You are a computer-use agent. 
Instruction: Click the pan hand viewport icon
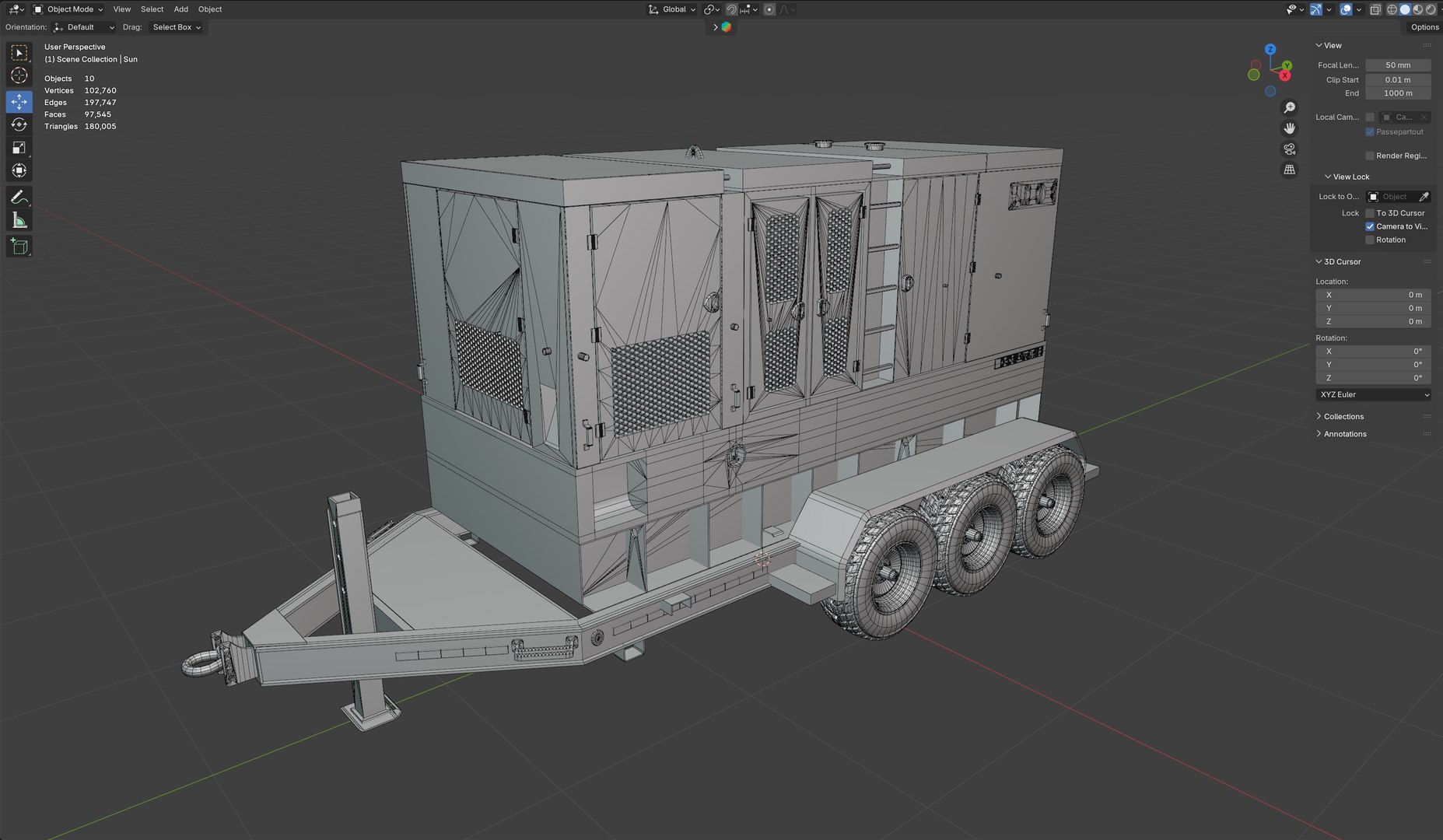(x=1289, y=128)
